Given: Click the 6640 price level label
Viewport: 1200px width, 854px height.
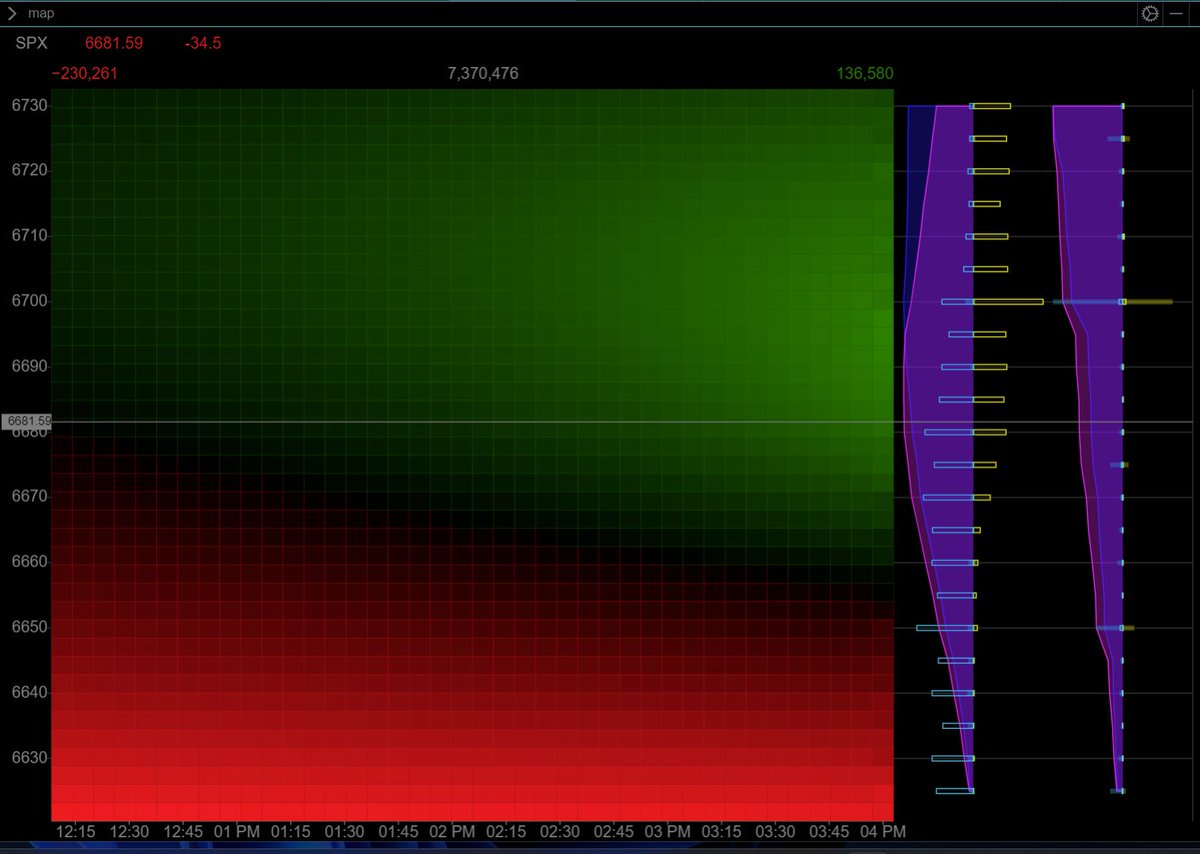Looking at the screenshot, I should coord(29,692).
